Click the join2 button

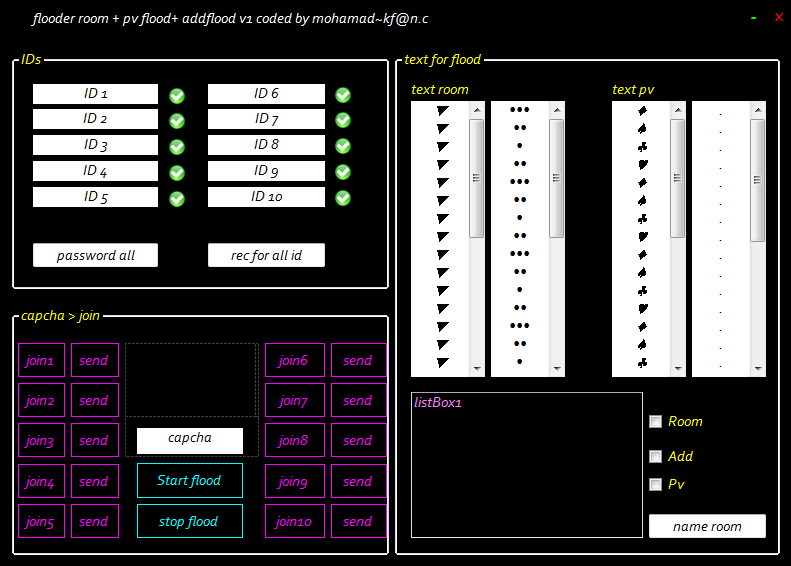click(41, 400)
